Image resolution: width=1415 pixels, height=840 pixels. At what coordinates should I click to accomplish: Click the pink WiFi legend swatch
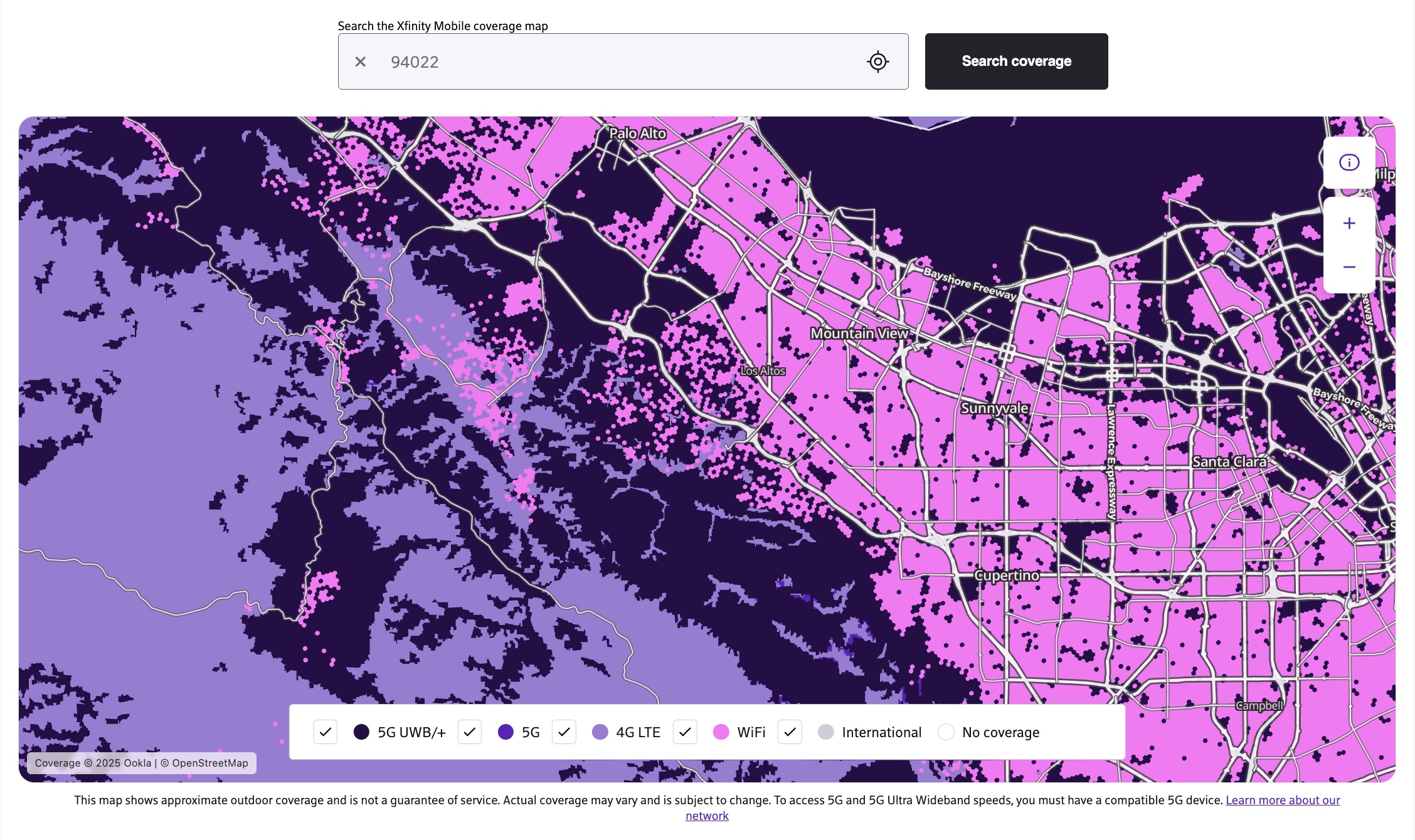tap(721, 732)
